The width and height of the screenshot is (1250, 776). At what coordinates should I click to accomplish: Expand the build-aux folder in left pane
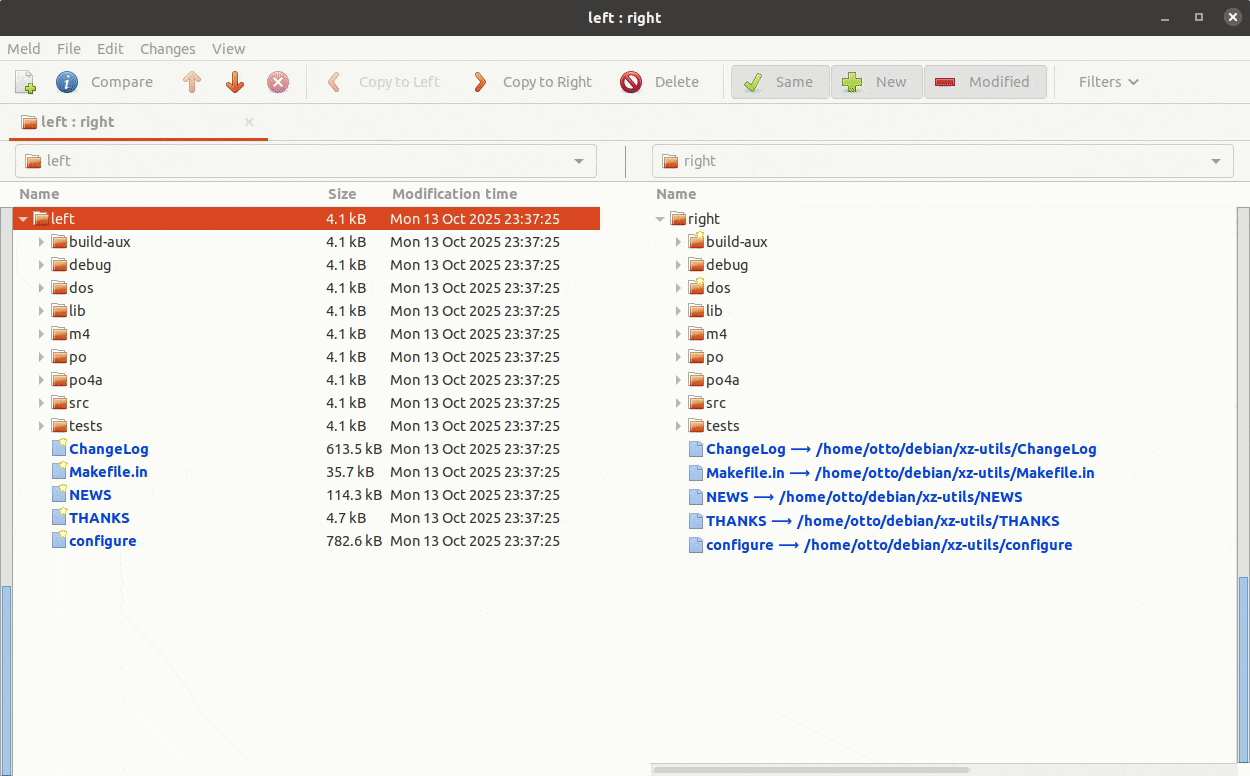41,242
